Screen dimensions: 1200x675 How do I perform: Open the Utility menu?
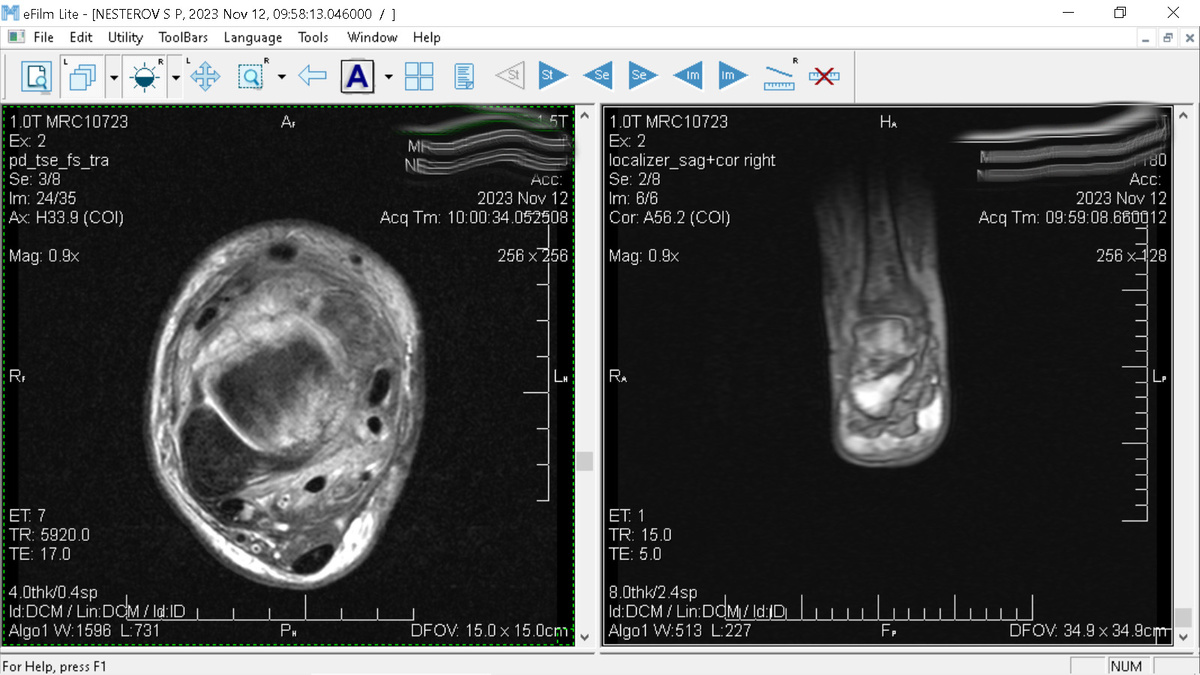pyautogui.click(x=126, y=37)
